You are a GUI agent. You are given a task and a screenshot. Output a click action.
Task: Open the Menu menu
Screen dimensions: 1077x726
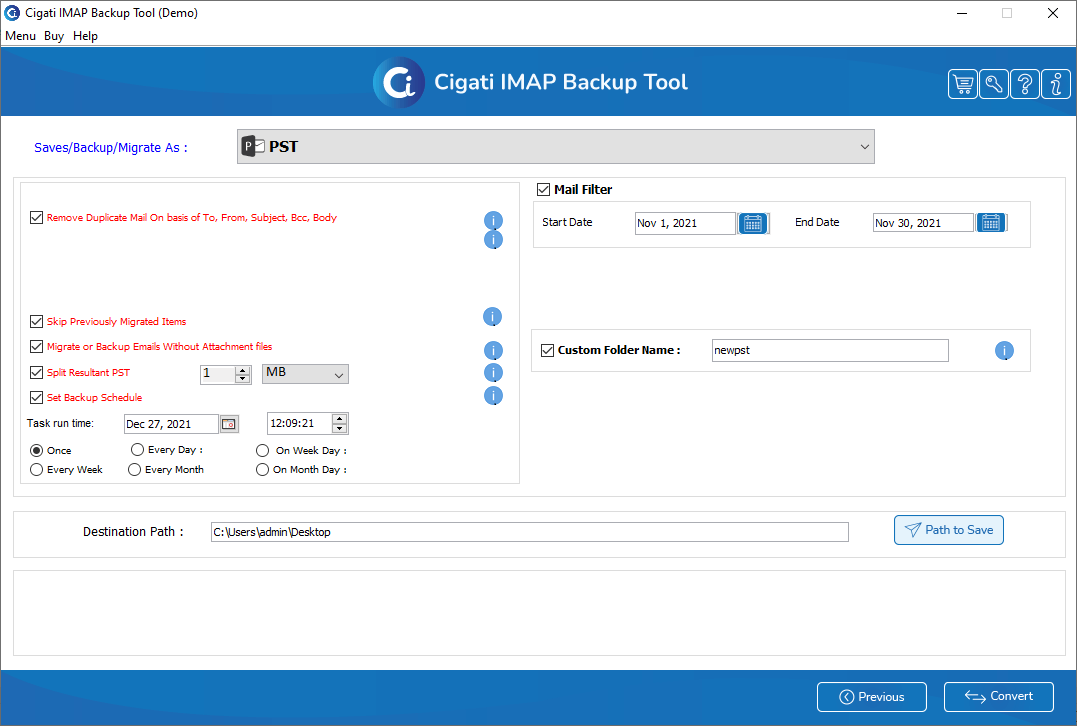20,36
